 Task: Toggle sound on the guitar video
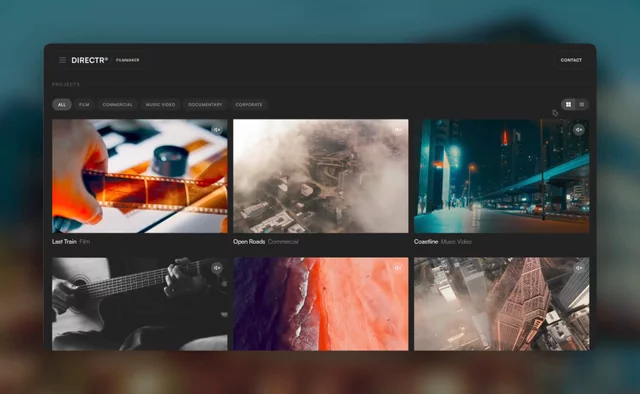pos(217,268)
